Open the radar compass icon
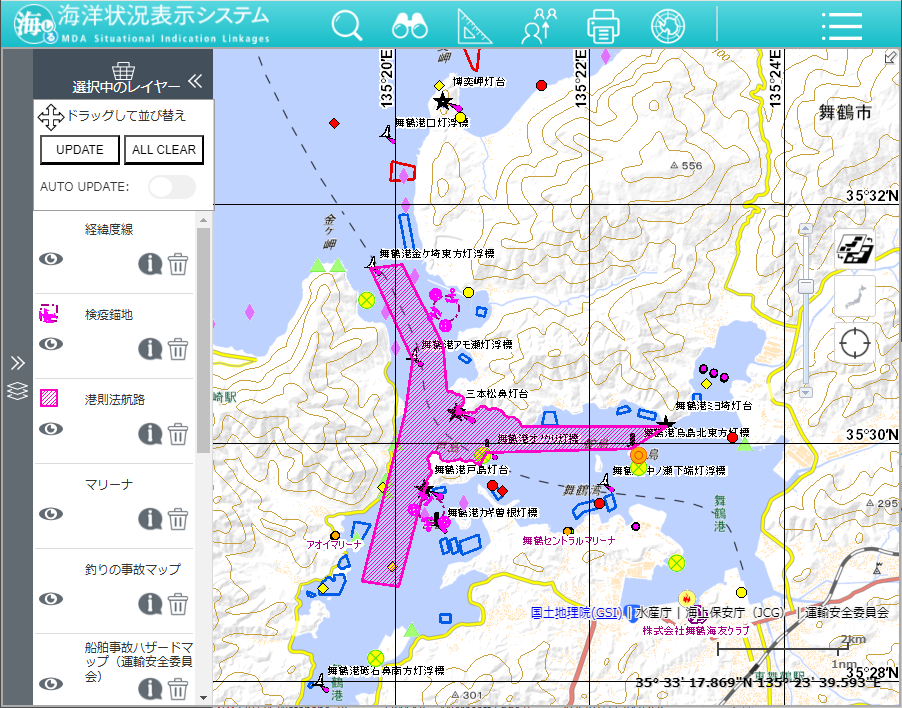 (668, 25)
